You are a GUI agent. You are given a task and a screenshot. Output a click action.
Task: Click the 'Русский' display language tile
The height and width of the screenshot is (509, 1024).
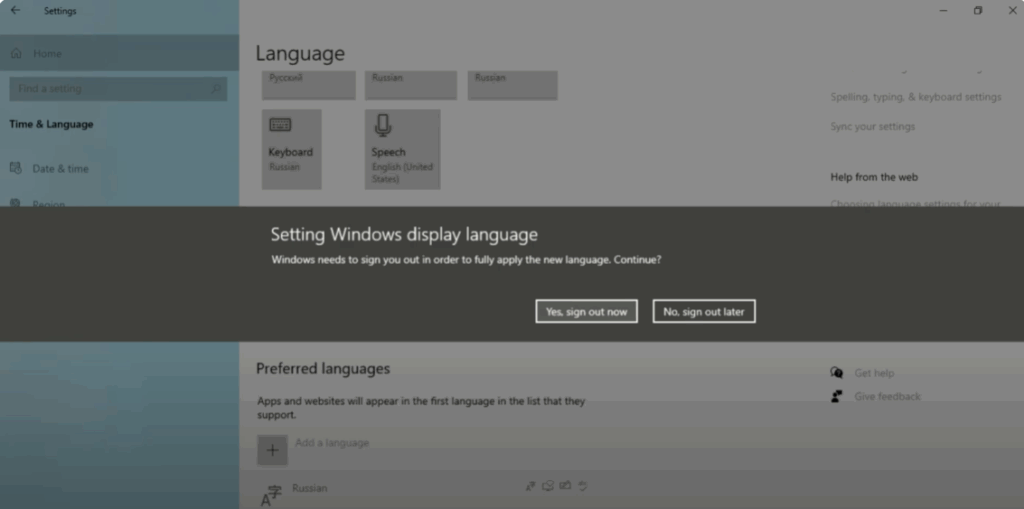[x=309, y=85]
